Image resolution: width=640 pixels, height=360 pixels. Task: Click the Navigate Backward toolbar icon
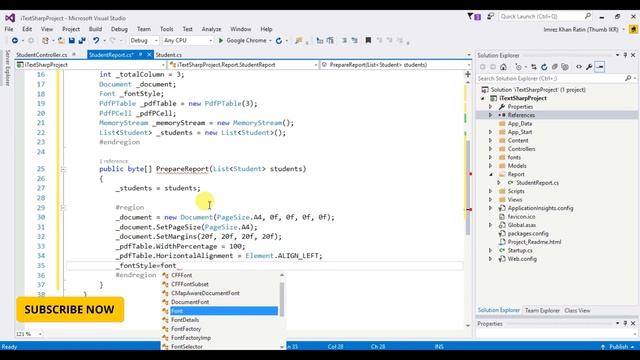tap(15, 40)
